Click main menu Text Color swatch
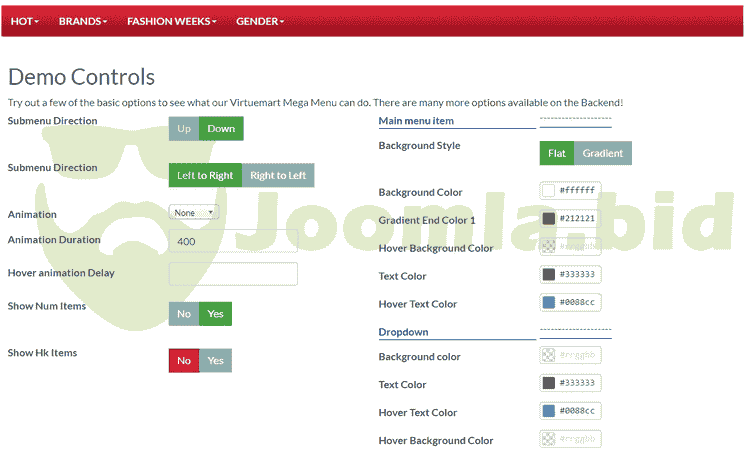 click(548, 274)
